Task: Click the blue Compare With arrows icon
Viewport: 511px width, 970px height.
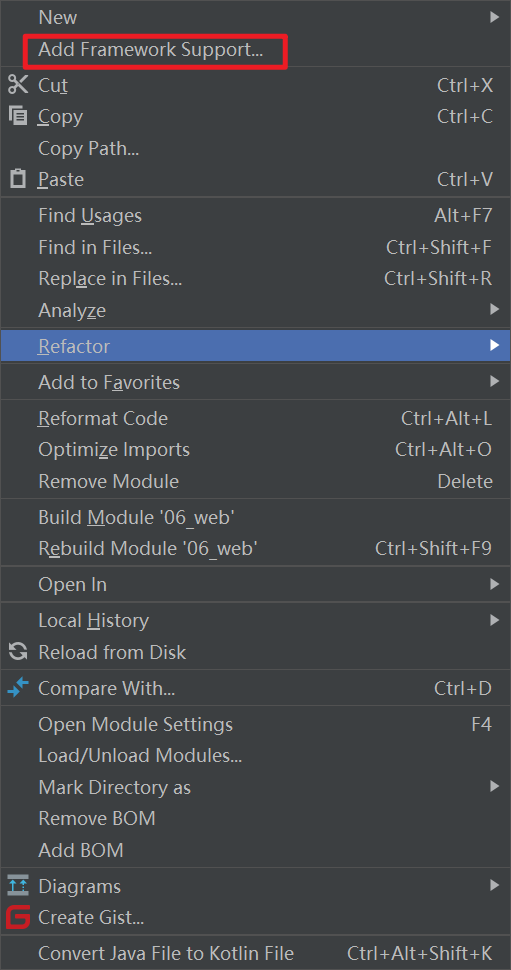Action: coord(18,688)
